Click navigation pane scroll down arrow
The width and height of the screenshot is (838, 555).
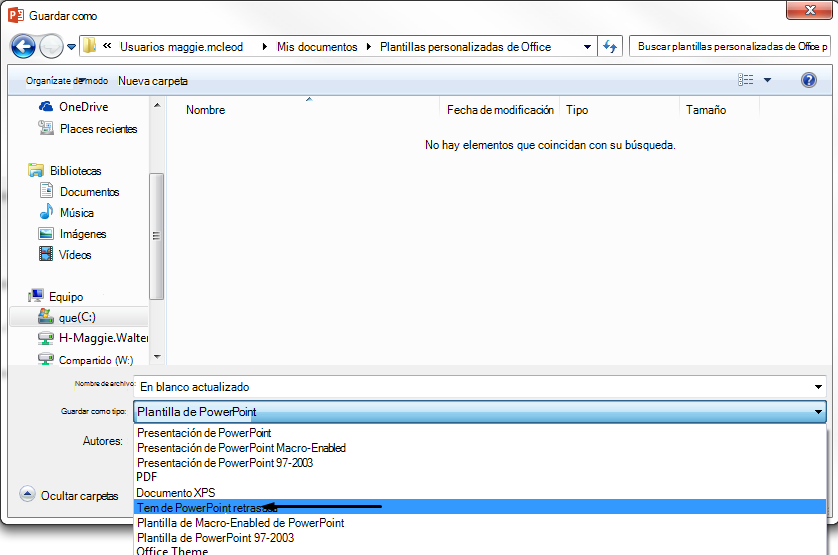(157, 357)
